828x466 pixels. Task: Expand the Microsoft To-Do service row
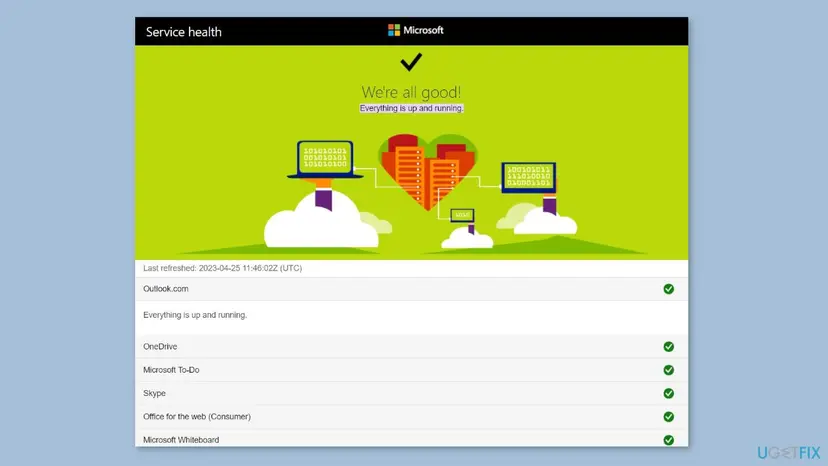click(411, 370)
